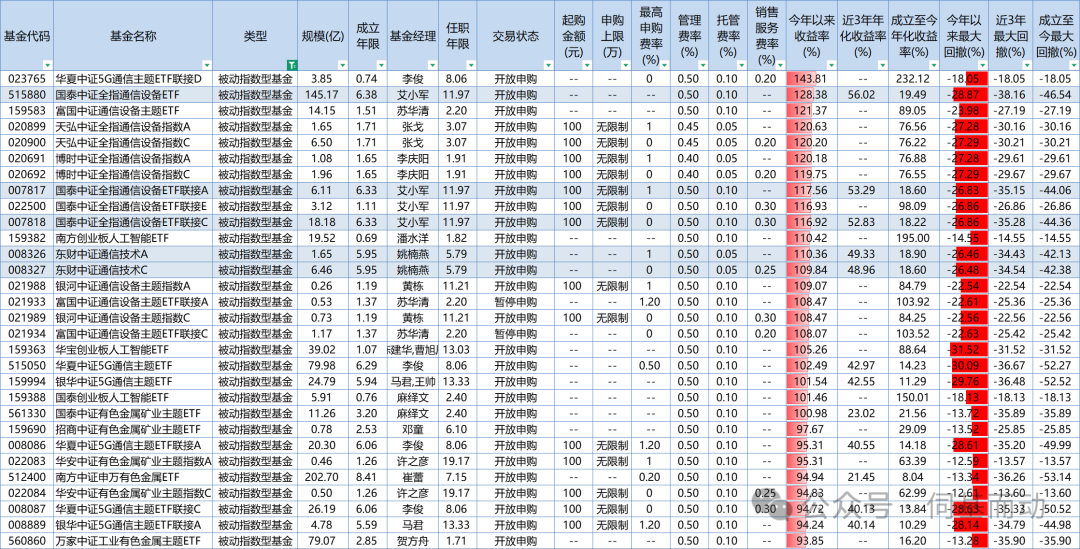This screenshot has width=1080, height=549.
Task: Select fund code cell 515880
Action: (26, 94)
